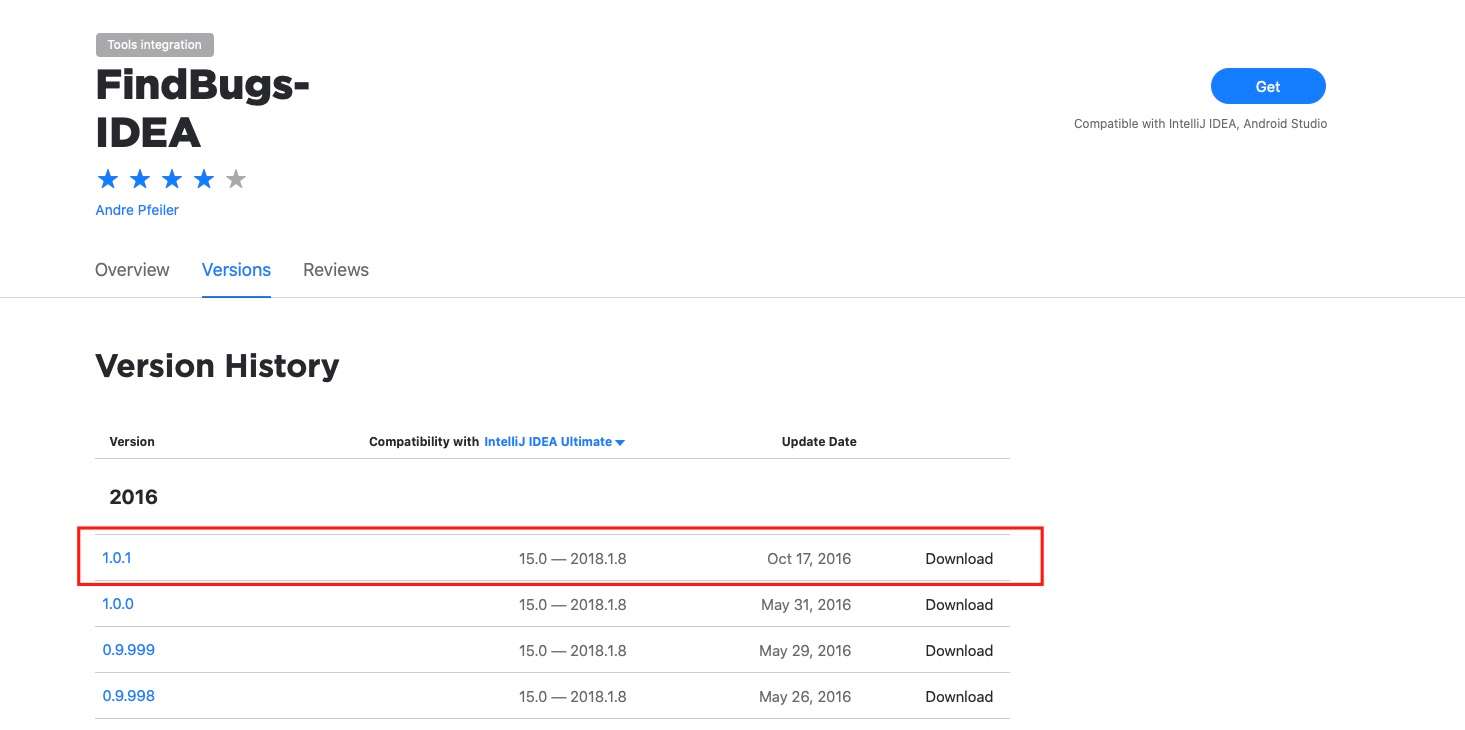Click compatibility range in the 1.0.0 row
The height and width of the screenshot is (730, 1465).
(x=573, y=605)
